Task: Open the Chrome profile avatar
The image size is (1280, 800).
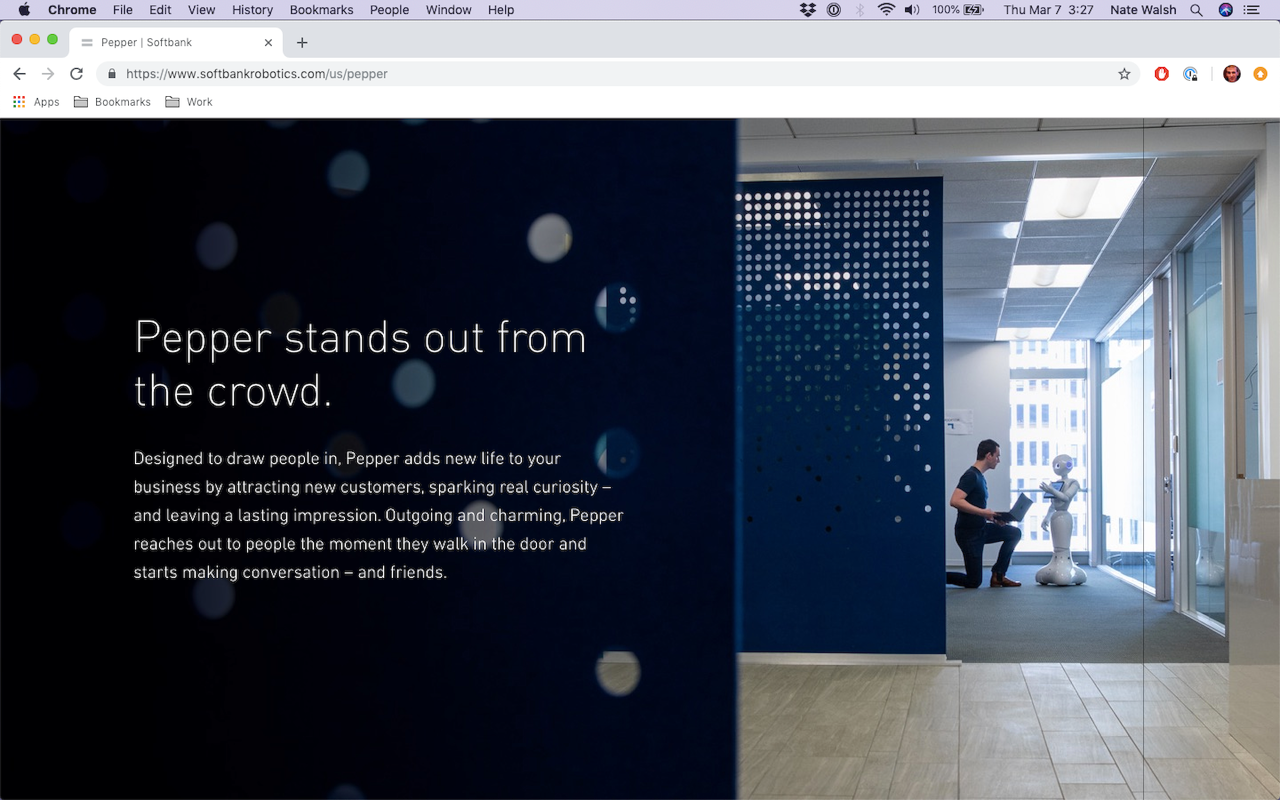Action: click(1232, 74)
